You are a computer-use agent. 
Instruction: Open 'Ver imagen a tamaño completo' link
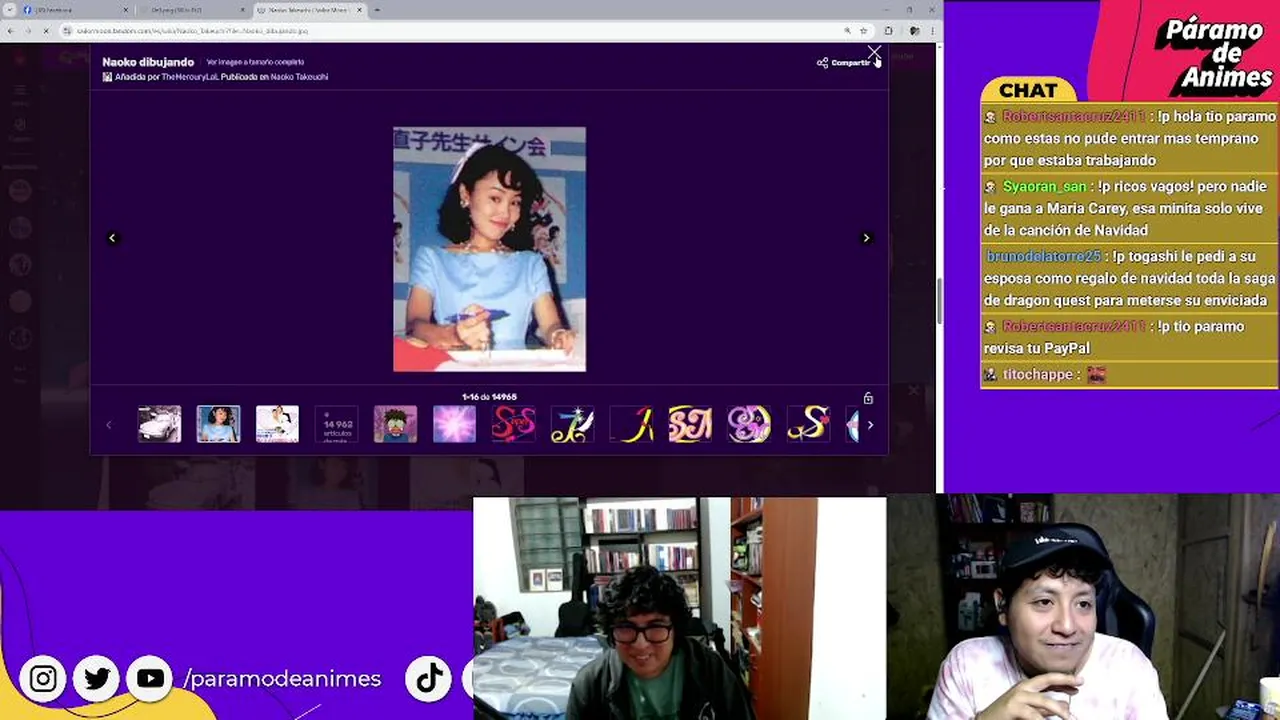tap(255, 62)
